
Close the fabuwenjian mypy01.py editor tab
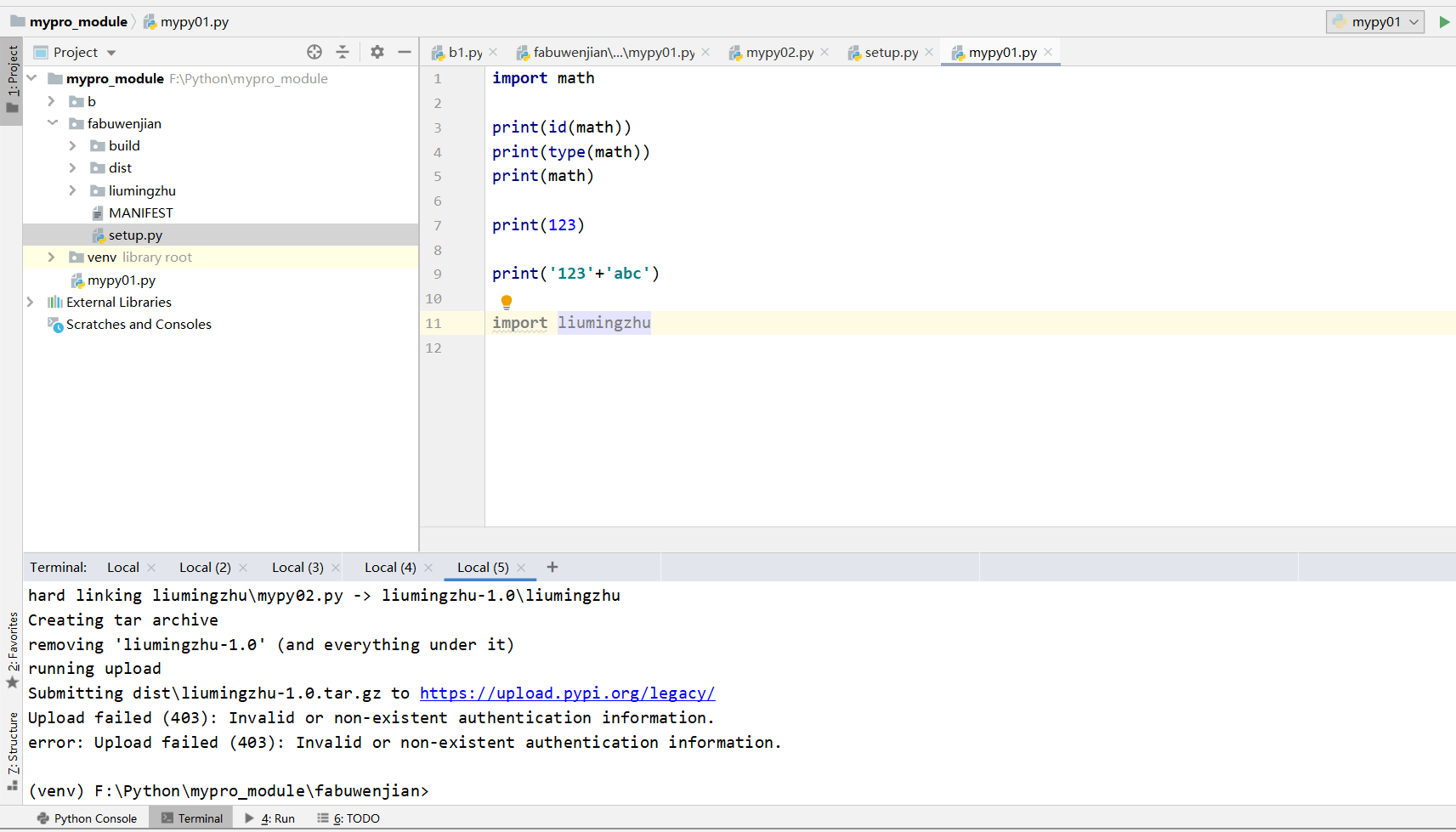705,52
